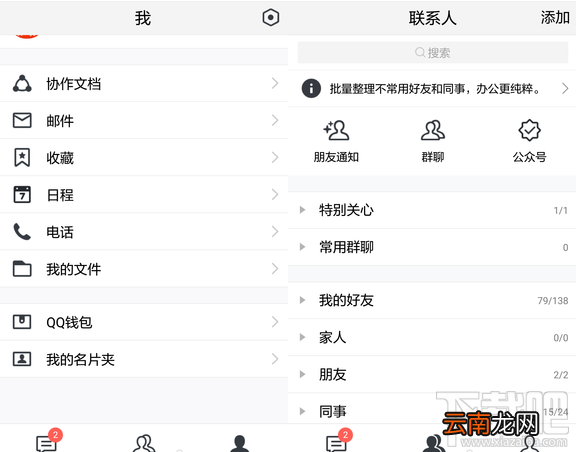Expand the 常用群聊 group triangle
Screen dimensions: 576x452
tap(302, 247)
